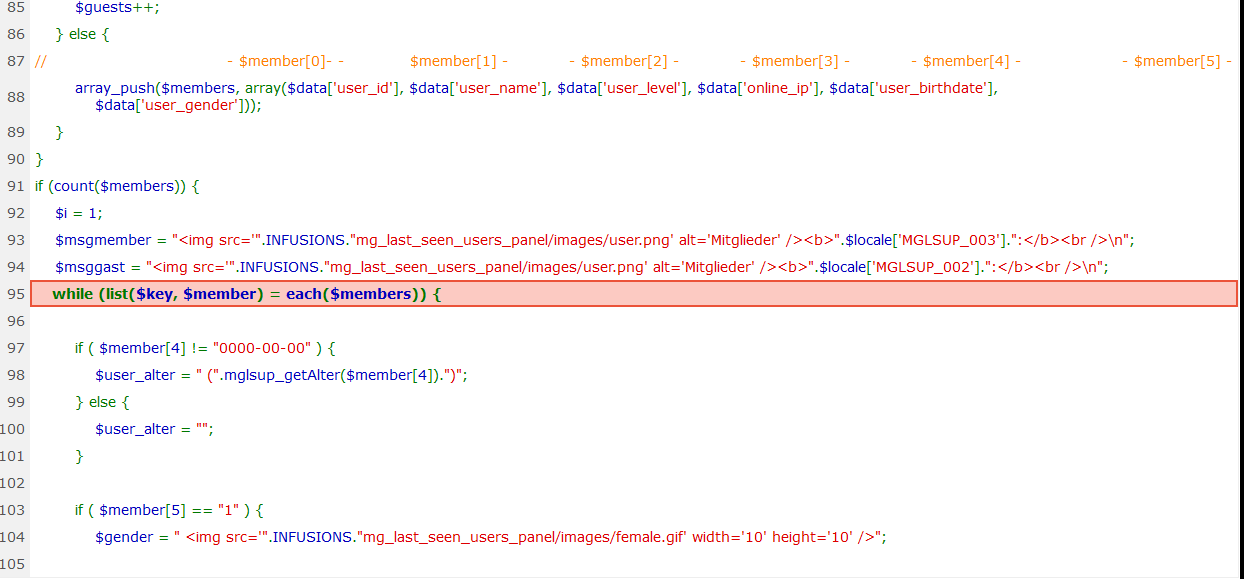Click $member[1] in the comment line
Viewport: 1244px width, 579px height.
point(453,61)
